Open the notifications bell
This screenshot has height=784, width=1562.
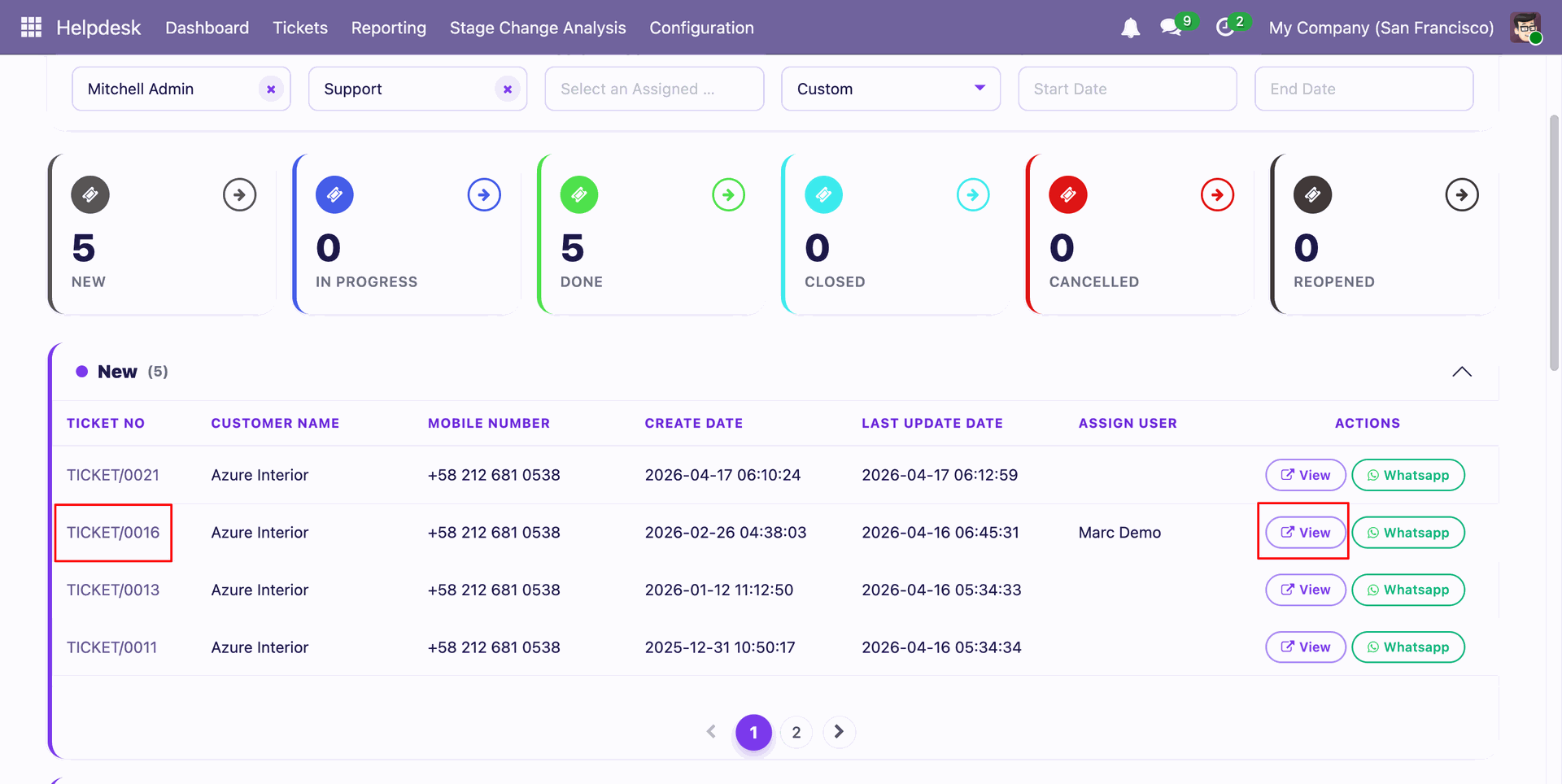click(x=1130, y=28)
